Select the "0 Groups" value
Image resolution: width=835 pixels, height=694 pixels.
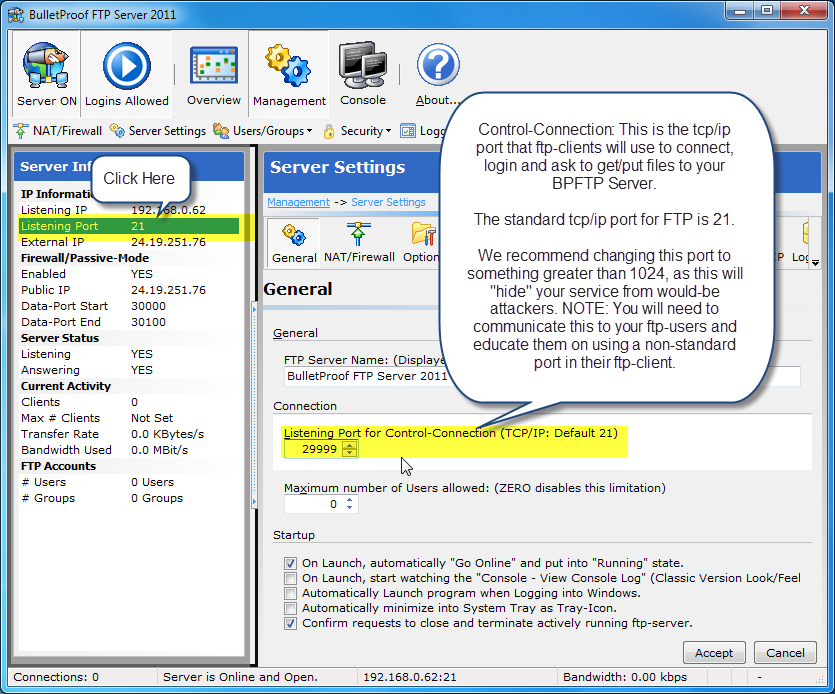(157, 497)
